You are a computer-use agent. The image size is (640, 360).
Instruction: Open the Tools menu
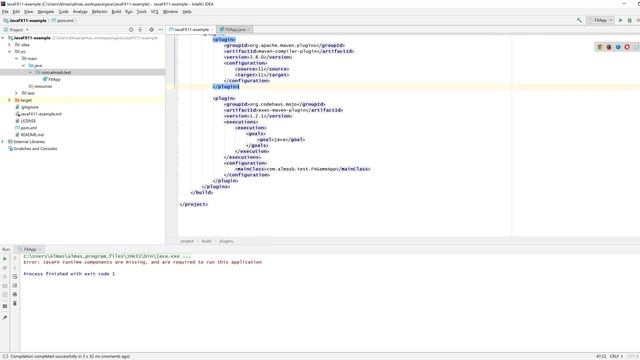pos(142,12)
